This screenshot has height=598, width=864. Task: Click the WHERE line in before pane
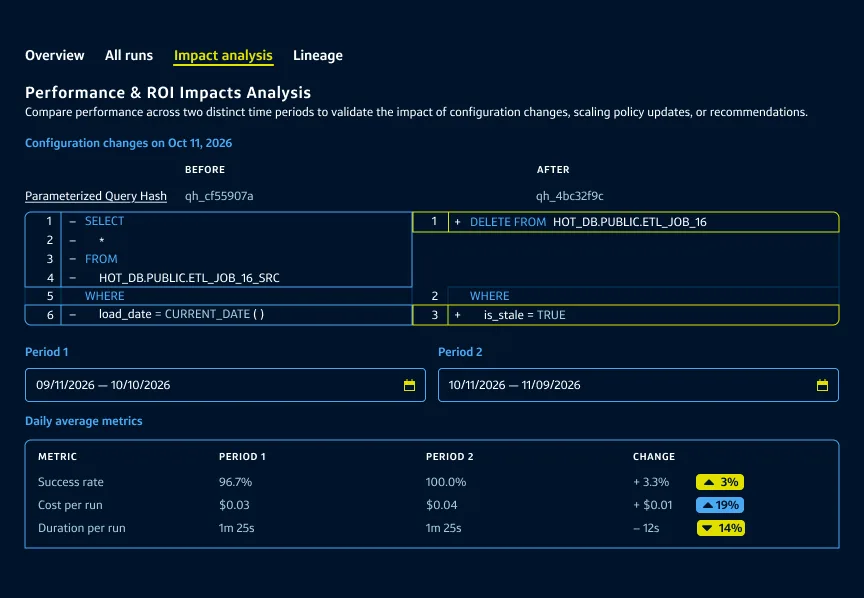point(219,296)
